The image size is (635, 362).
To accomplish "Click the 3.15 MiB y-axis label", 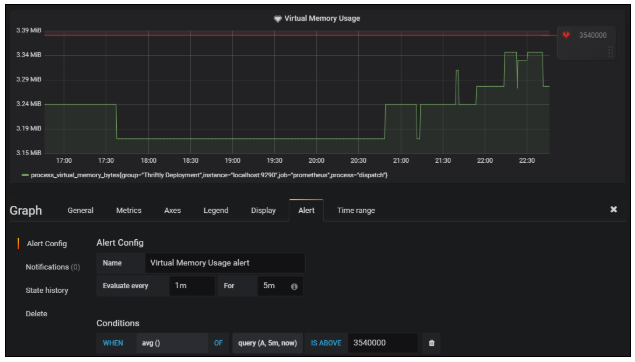I will 28,153.
